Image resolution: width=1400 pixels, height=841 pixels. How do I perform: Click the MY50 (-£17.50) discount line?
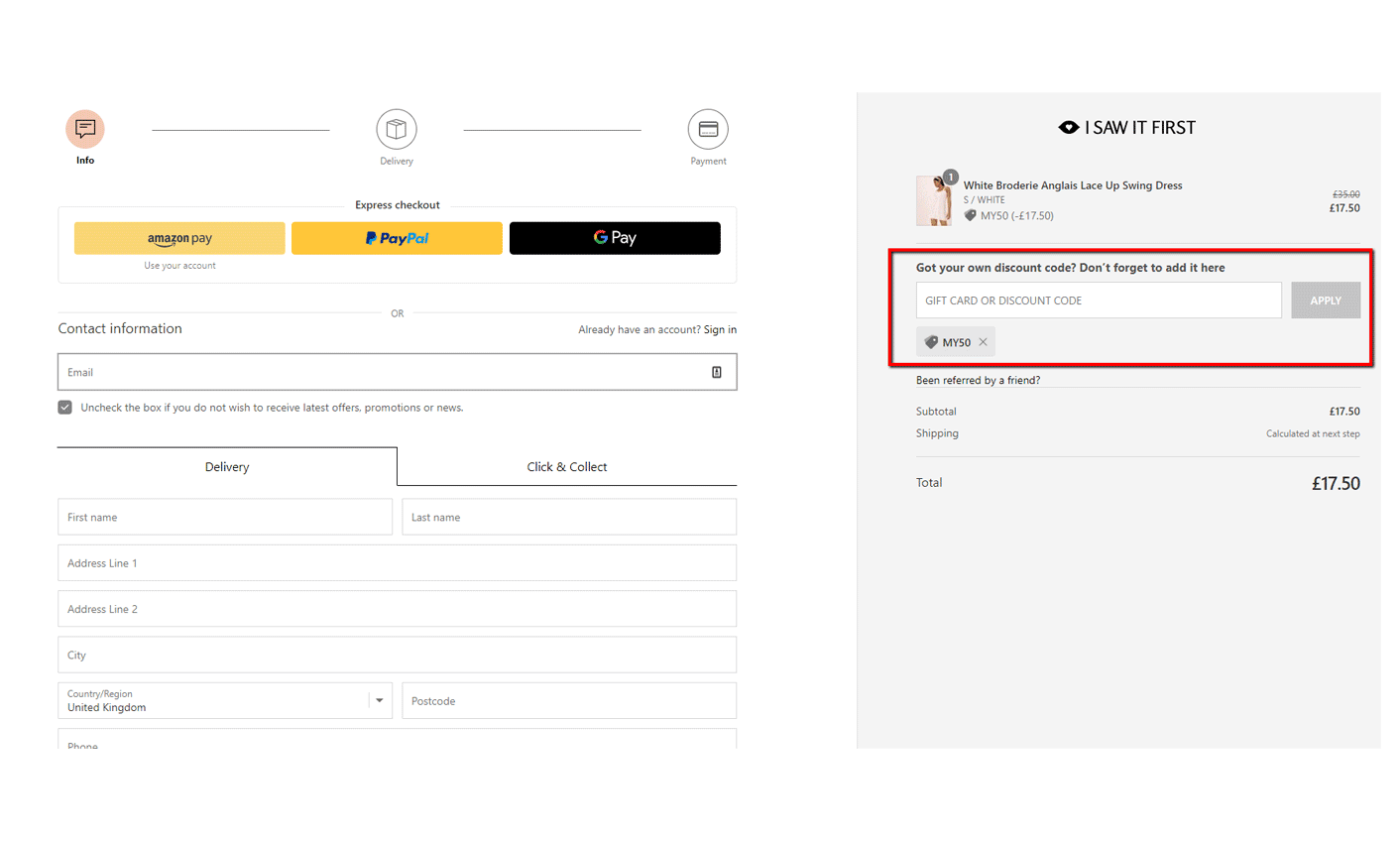pyautogui.click(x=1009, y=215)
